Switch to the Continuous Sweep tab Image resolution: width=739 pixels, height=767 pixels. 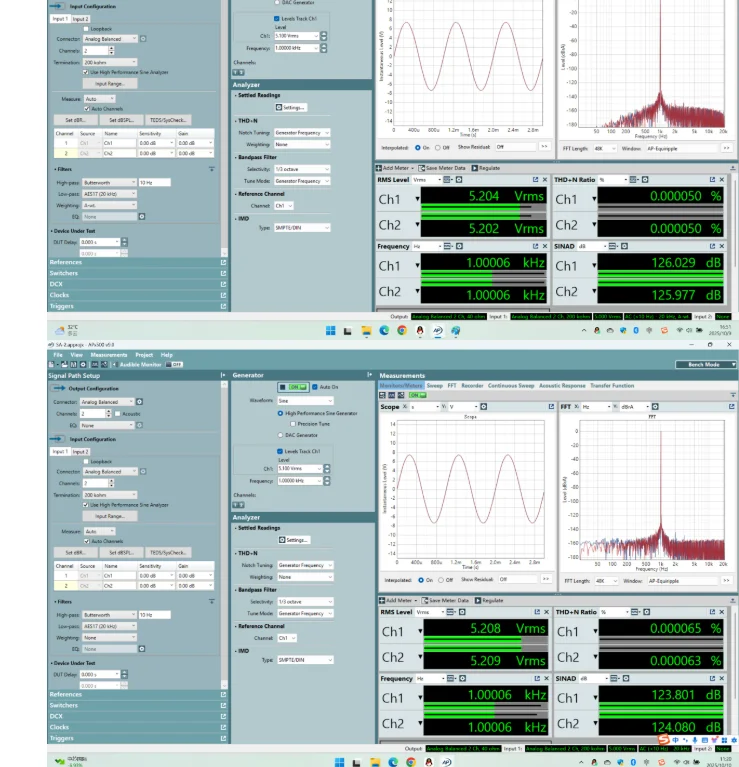pyautogui.click(x=511, y=385)
